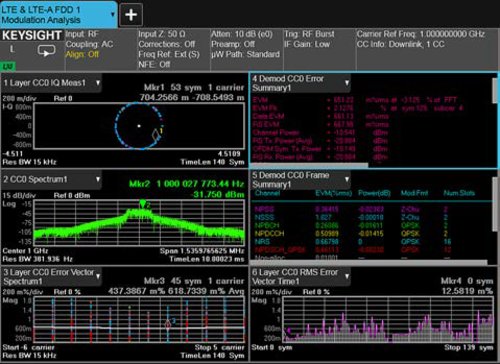
Task: Click 15 dB/div scale in Spectrum window
Action: pyautogui.click(x=19, y=195)
